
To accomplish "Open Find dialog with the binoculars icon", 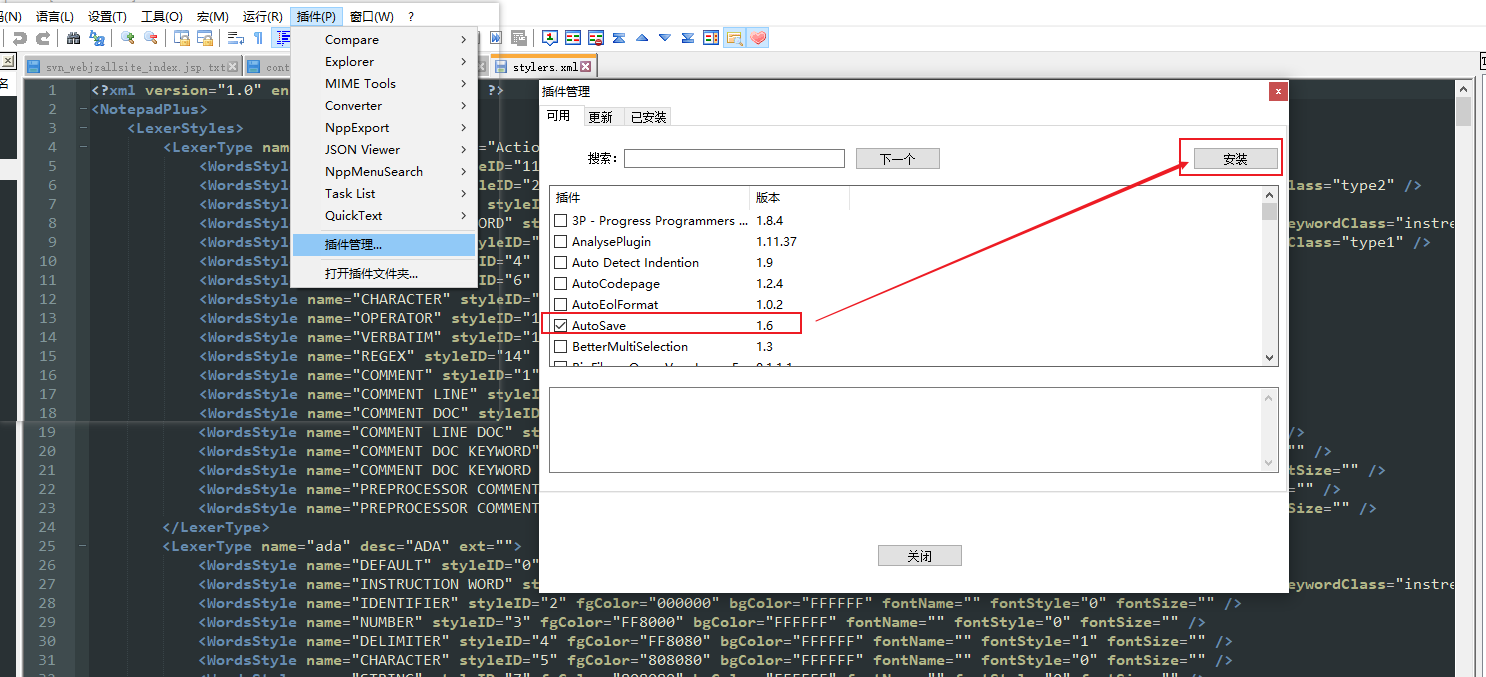I will pos(74,39).
